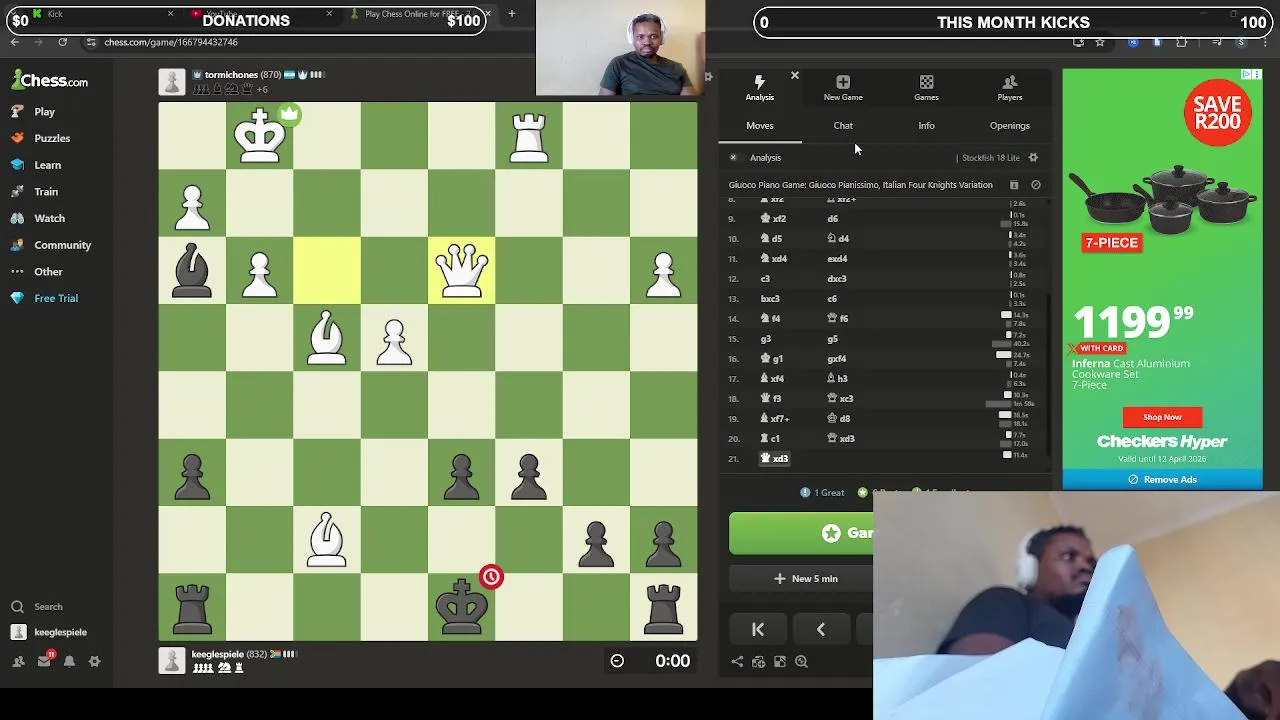Image resolution: width=1280 pixels, height=720 pixels.
Task: Open the Games tab
Action: point(926,88)
